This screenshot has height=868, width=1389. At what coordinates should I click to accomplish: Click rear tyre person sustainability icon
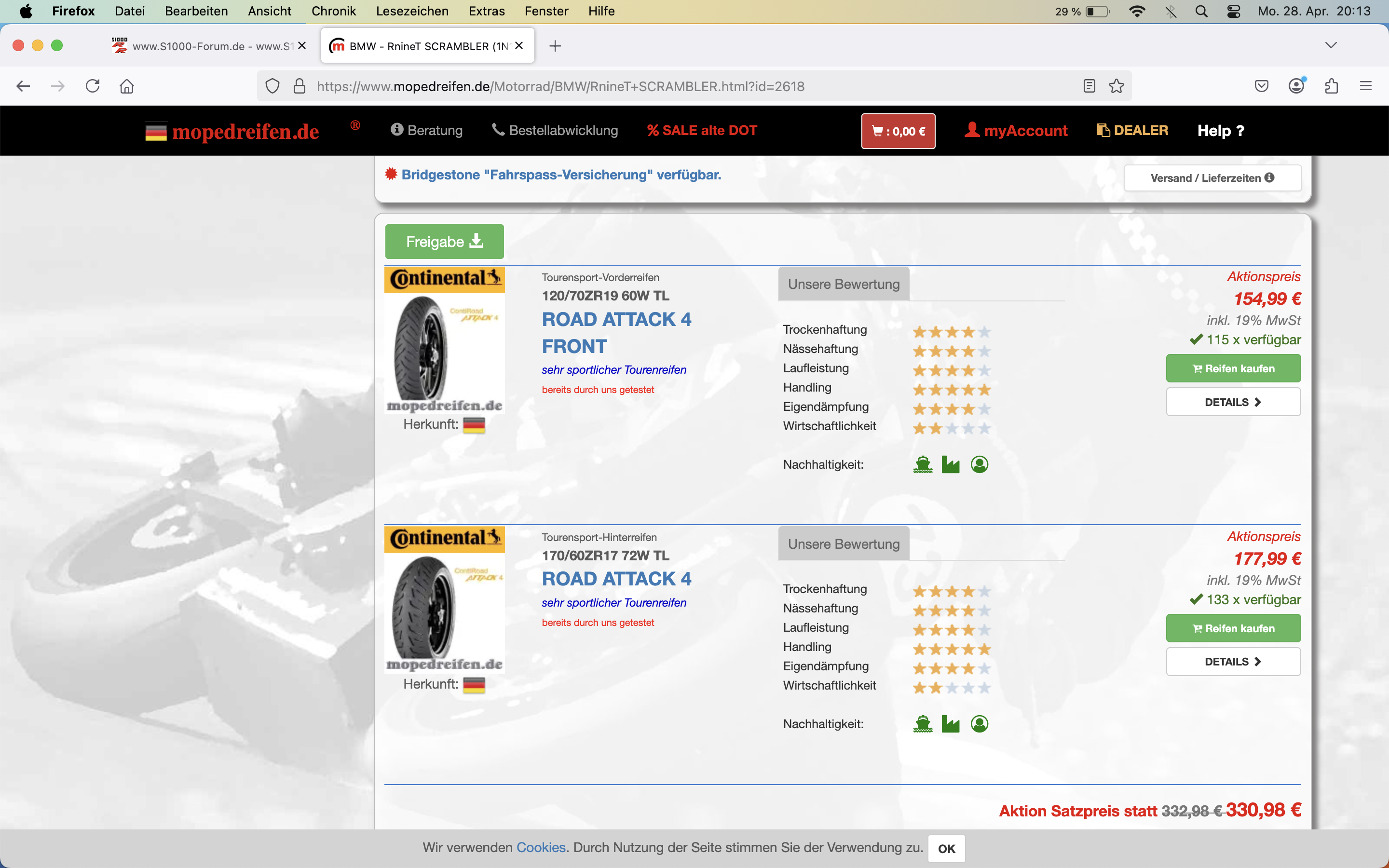pos(980,724)
